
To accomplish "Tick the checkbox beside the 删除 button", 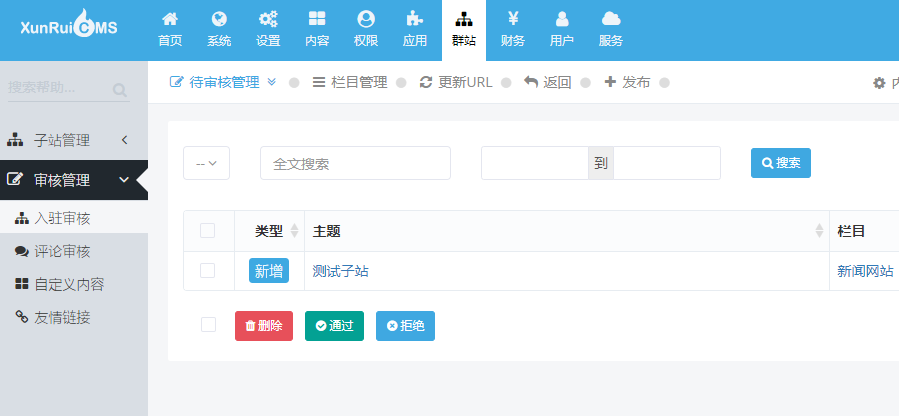I will pos(209,325).
